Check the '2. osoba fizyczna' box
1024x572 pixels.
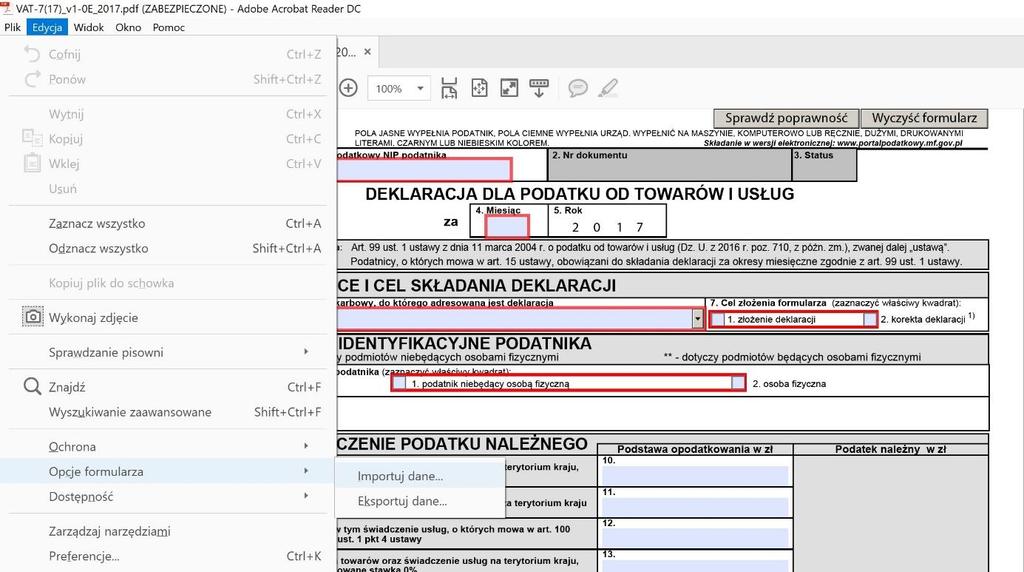tap(738, 383)
